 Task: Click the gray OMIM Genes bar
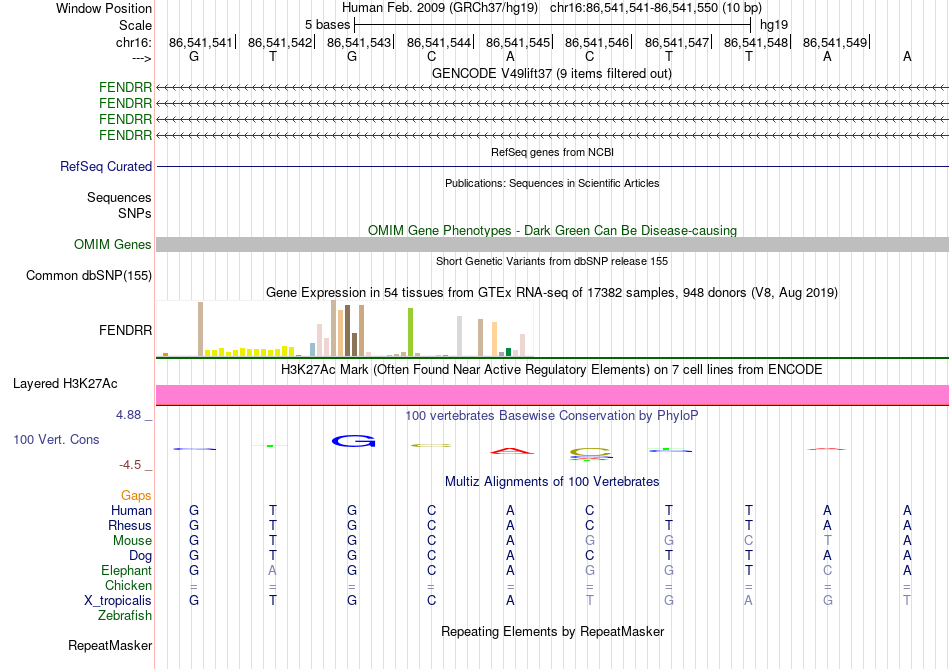click(552, 244)
